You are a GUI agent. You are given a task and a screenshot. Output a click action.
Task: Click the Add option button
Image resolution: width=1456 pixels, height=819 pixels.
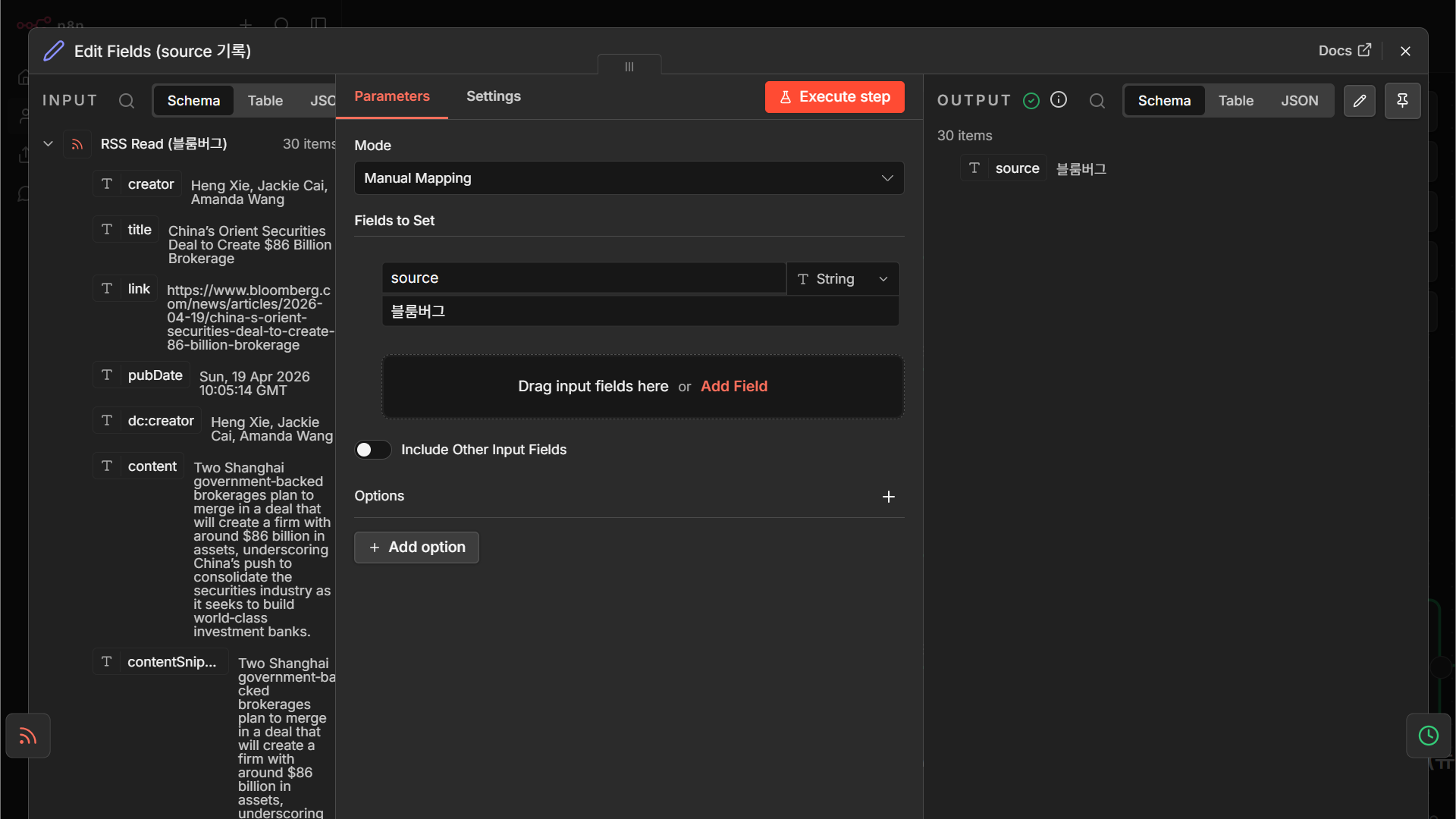click(416, 548)
